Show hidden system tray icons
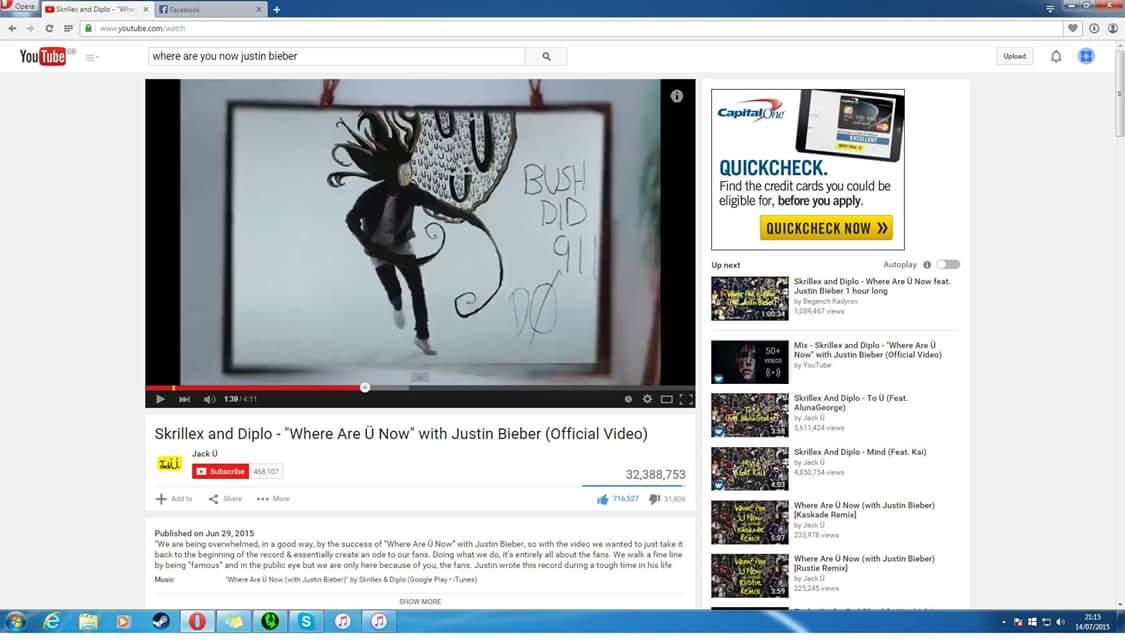 click(x=1004, y=622)
